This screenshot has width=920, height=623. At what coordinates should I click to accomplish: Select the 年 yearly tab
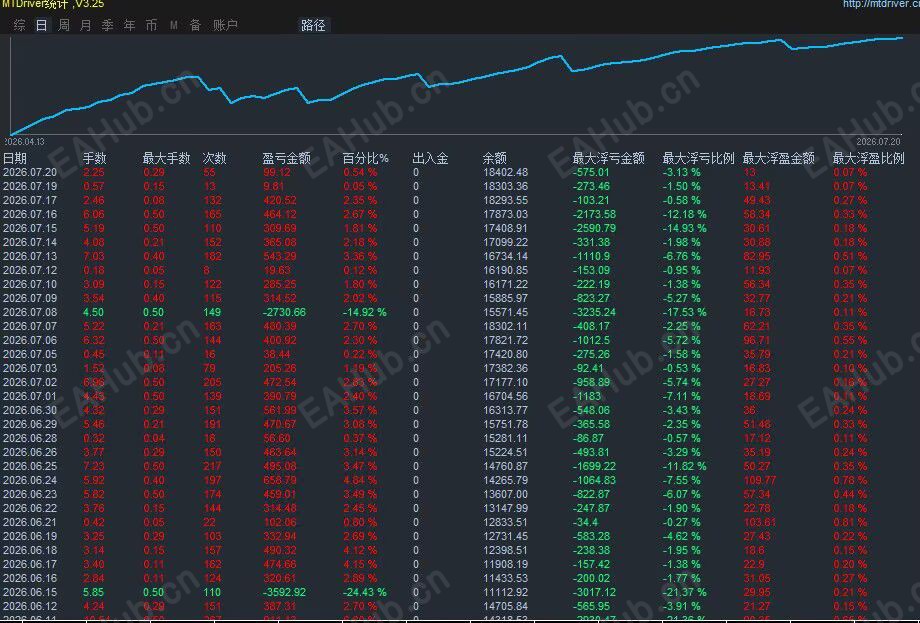point(130,25)
